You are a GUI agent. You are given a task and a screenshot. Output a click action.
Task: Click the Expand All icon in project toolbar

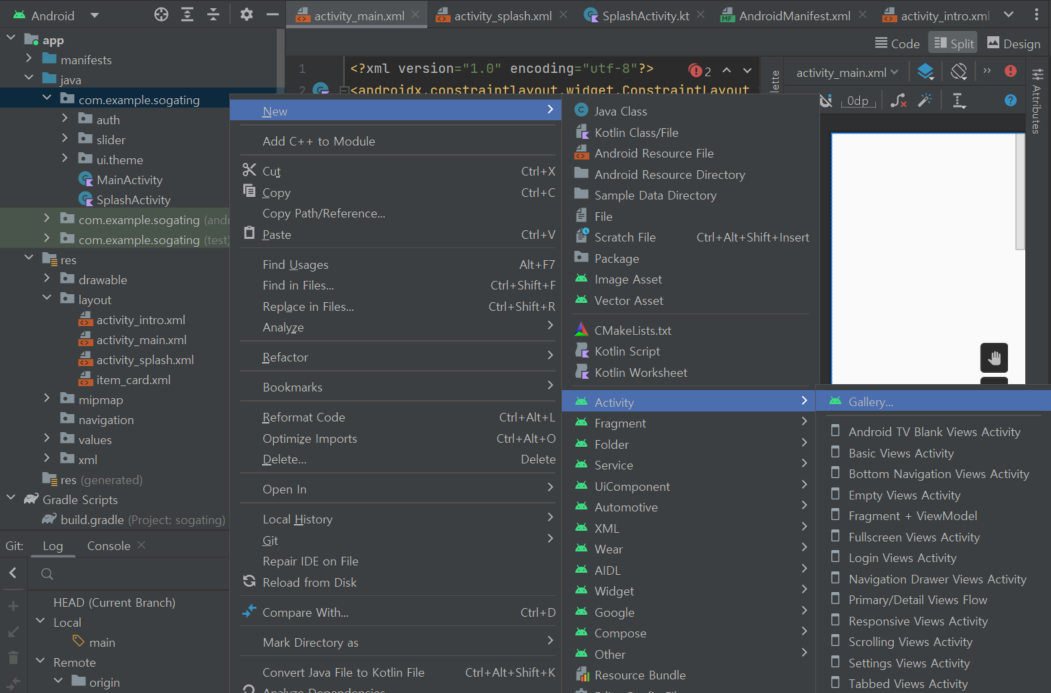pos(187,15)
